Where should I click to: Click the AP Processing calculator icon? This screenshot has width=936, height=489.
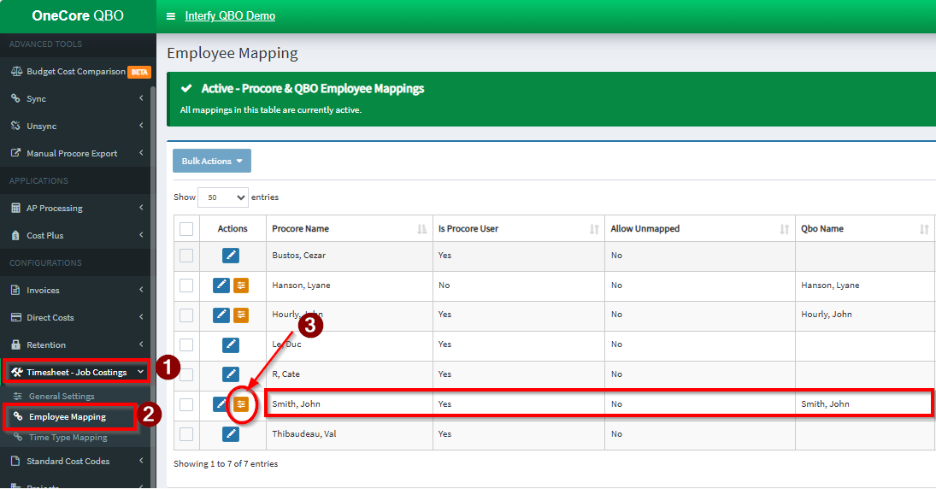click(x=16, y=208)
